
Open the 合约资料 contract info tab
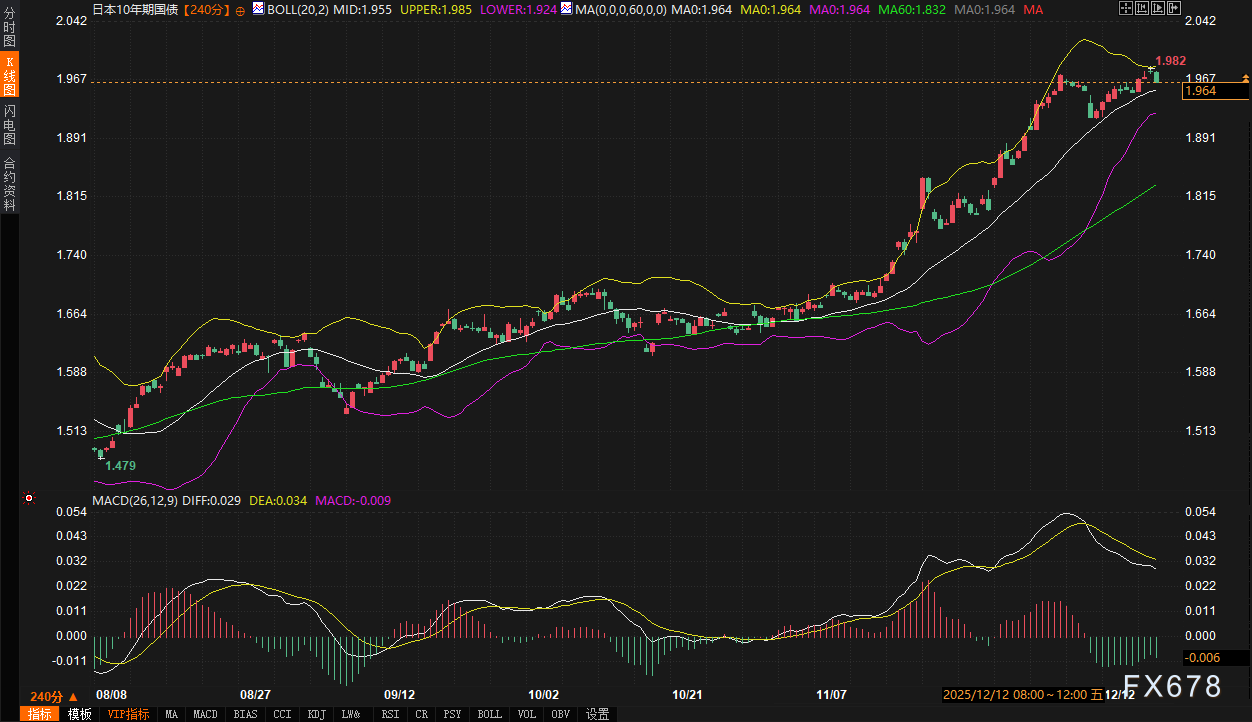[9, 183]
